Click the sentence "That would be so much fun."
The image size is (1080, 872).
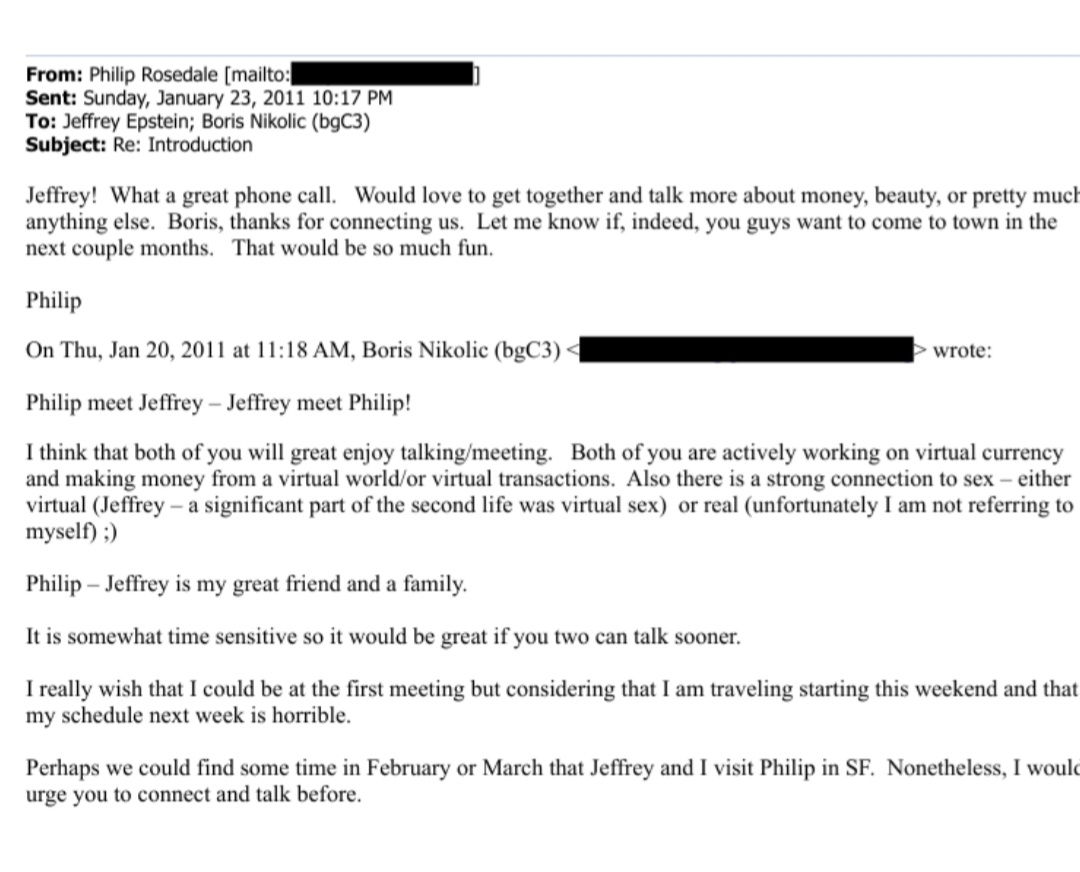363,248
